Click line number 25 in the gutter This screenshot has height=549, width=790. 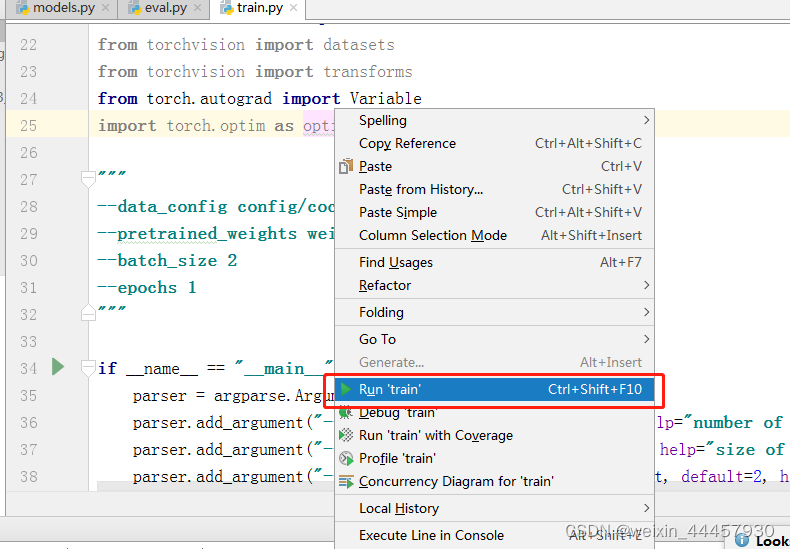(29, 125)
